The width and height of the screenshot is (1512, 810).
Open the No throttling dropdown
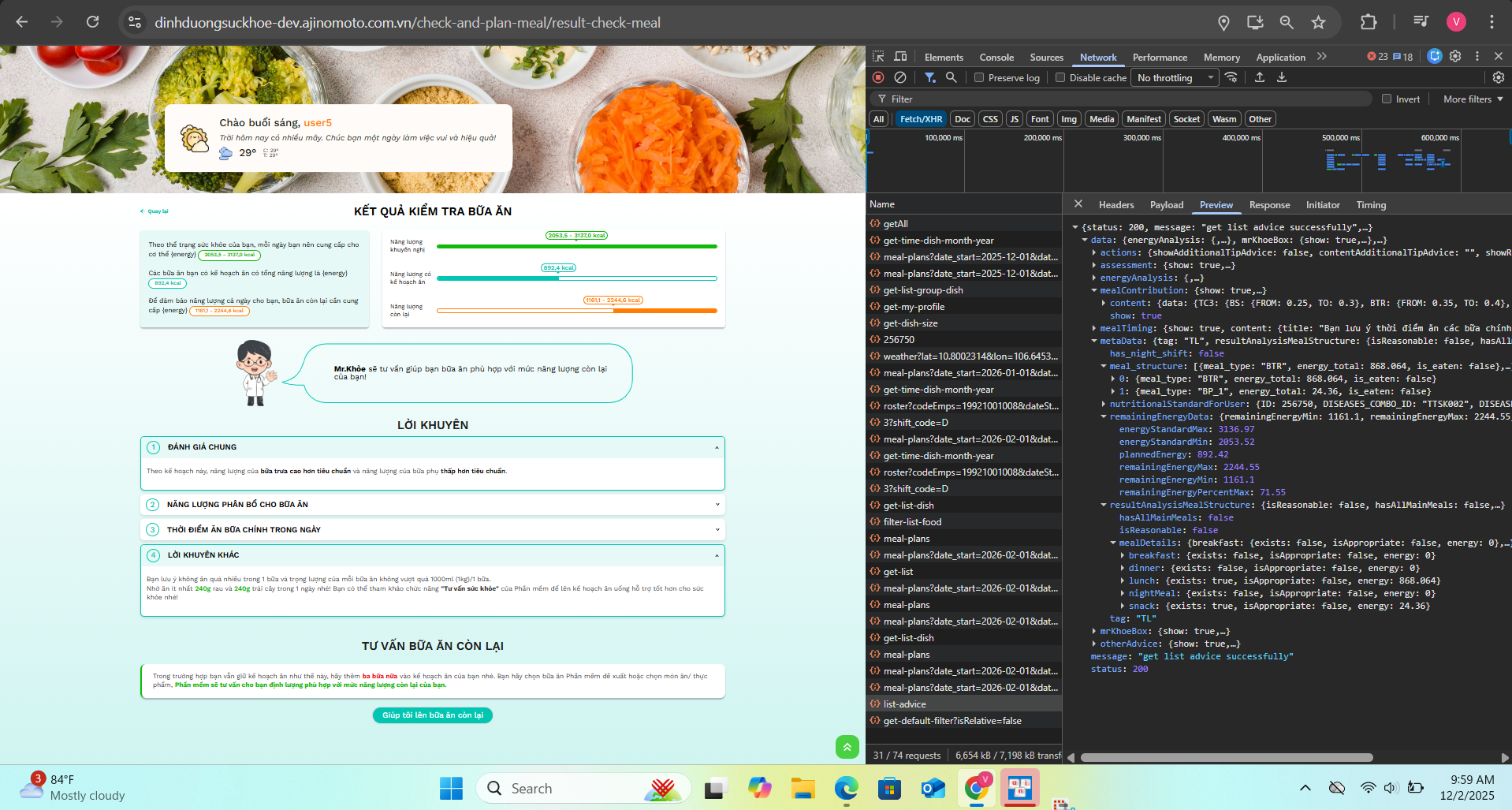1175,77
